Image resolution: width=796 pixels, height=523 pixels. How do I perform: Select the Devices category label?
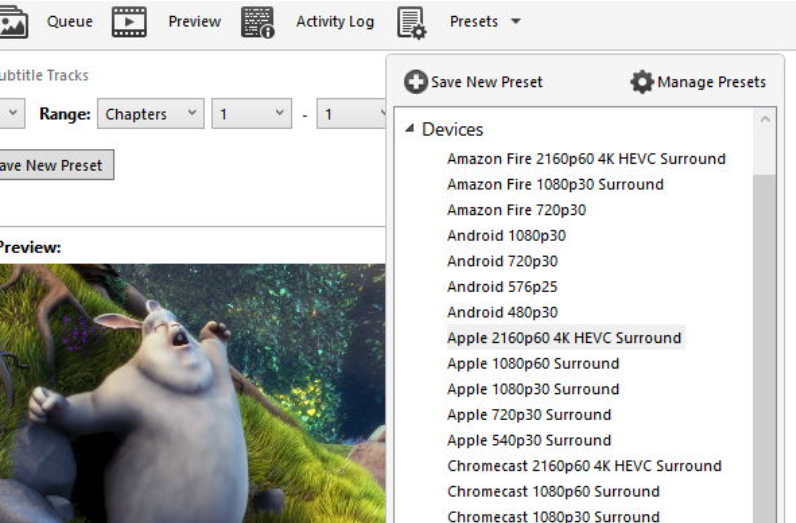(x=452, y=129)
